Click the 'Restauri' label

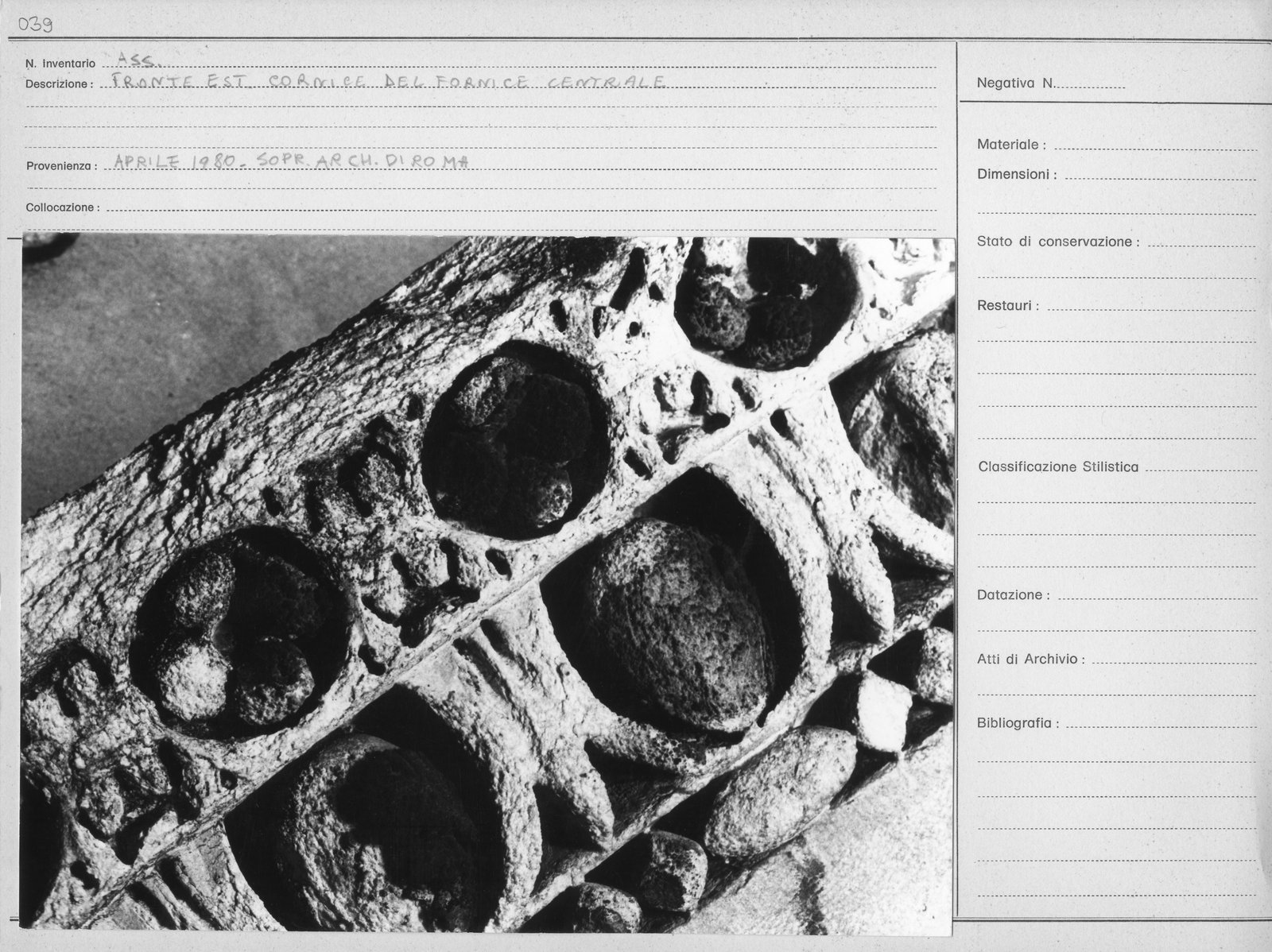1008,305
